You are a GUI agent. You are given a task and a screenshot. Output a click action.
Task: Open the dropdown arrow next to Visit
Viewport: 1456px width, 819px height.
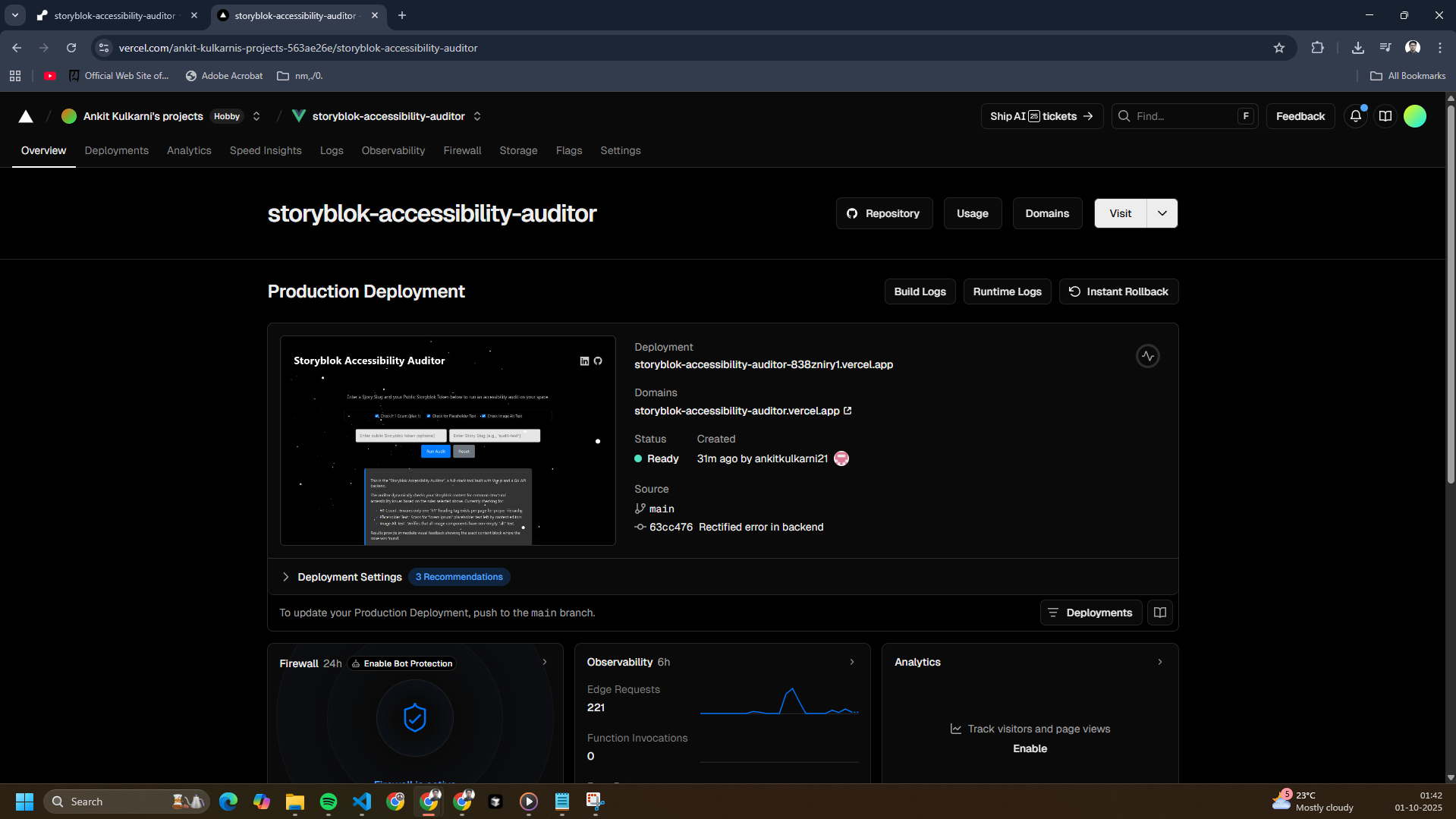[1162, 213]
